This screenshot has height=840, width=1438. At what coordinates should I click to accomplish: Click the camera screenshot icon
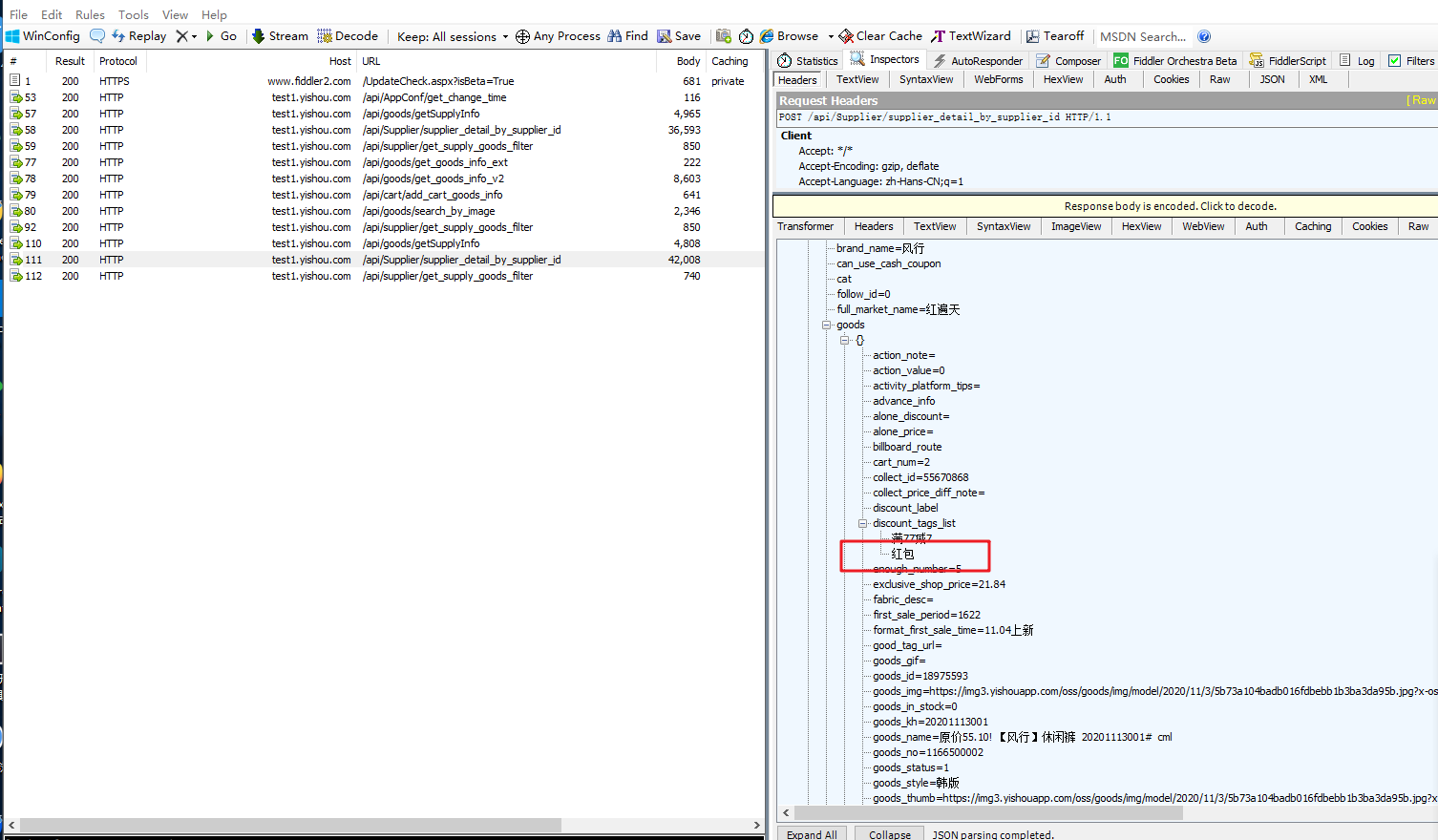click(x=724, y=36)
